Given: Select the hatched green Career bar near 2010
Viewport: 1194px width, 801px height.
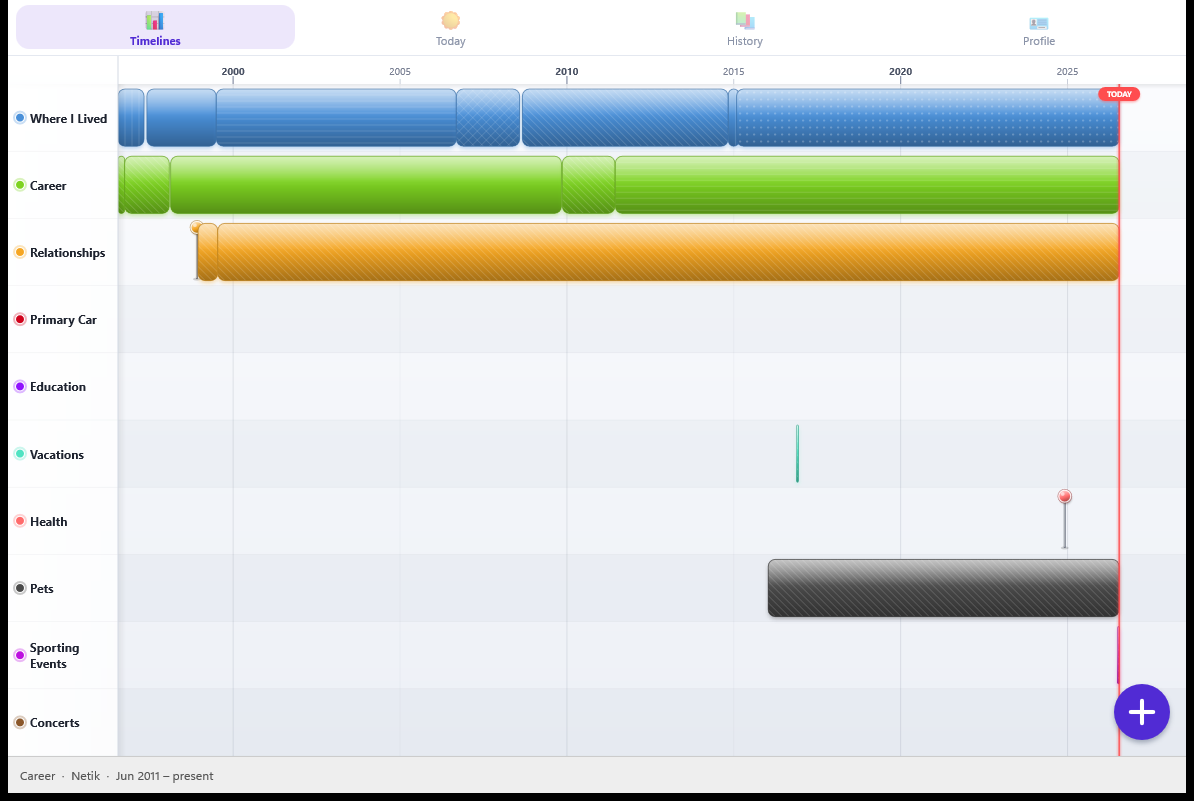Looking at the screenshot, I should pyautogui.click(x=589, y=185).
